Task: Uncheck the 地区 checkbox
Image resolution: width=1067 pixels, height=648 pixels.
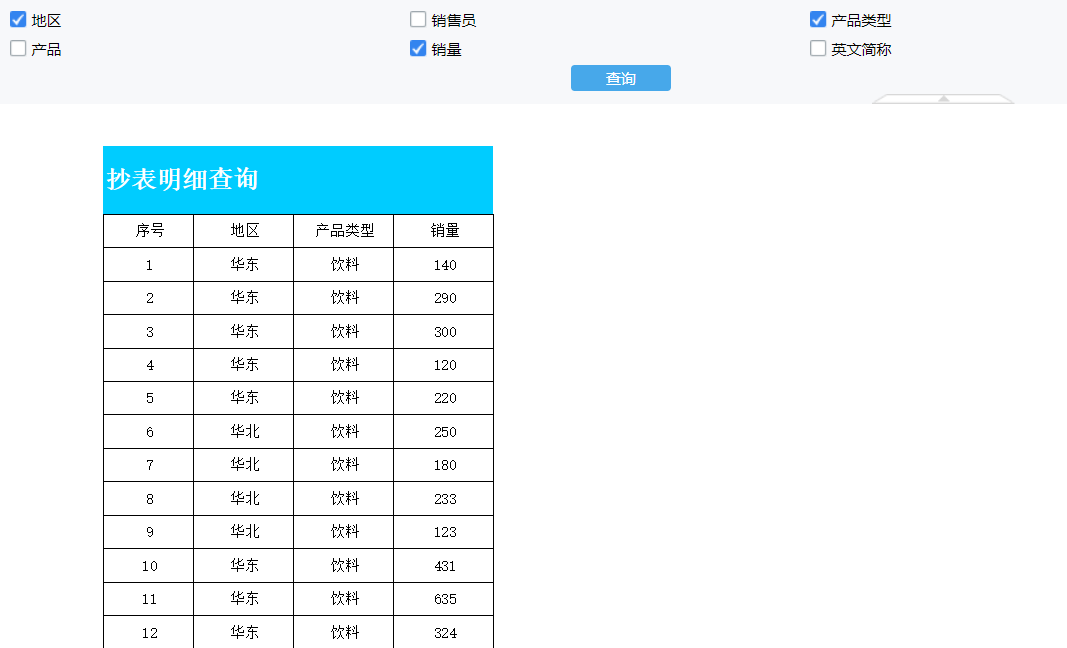Action: (x=18, y=20)
